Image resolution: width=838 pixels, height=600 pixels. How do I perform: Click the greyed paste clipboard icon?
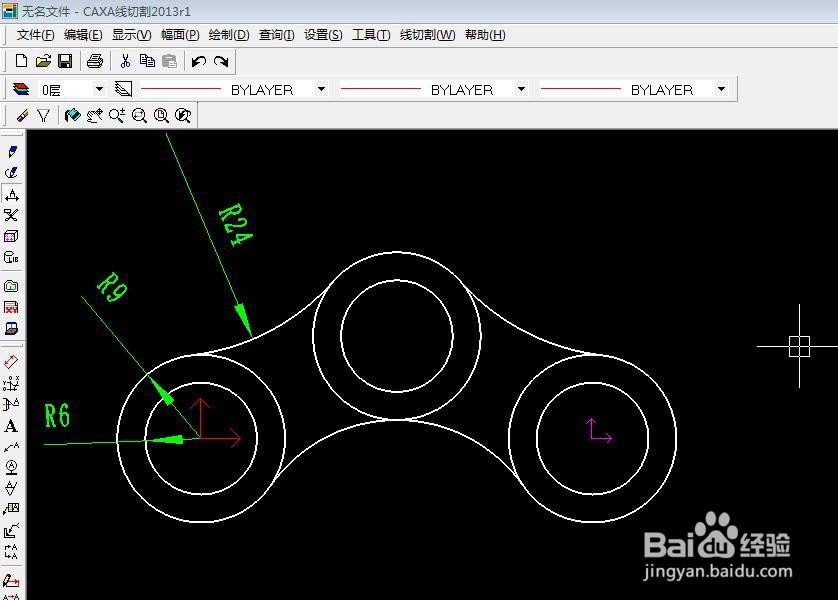click(x=169, y=61)
